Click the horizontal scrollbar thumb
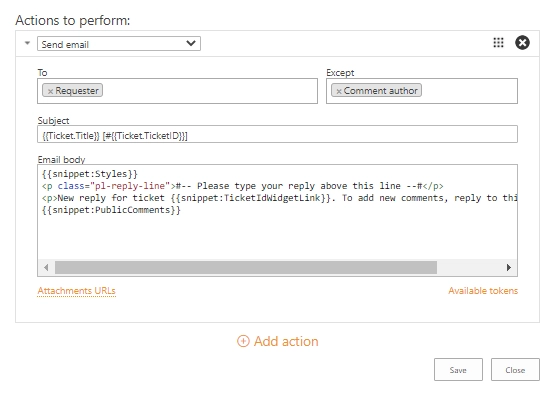This screenshot has height=396, width=555. pos(246,268)
